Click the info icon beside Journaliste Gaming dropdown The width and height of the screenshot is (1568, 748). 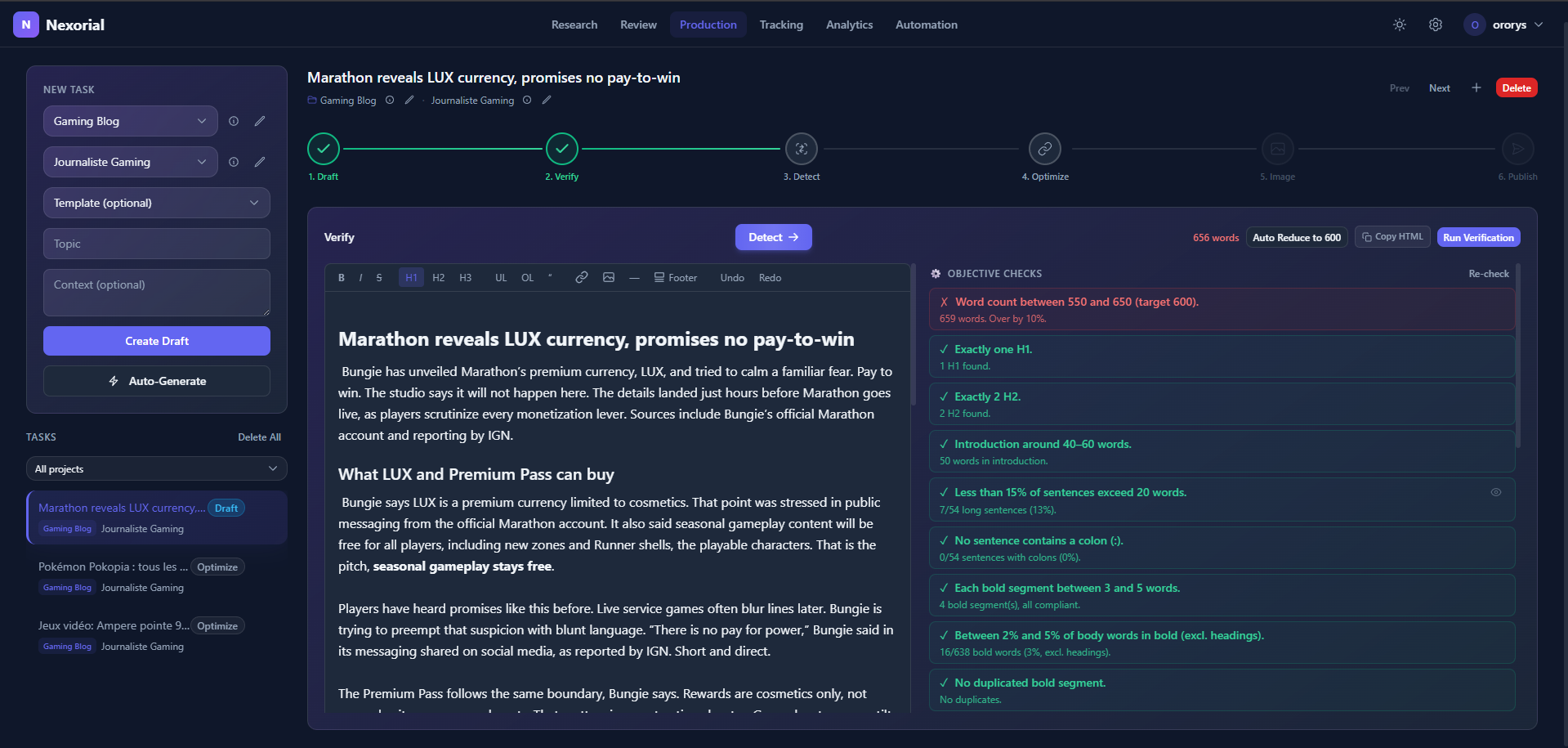(x=234, y=162)
